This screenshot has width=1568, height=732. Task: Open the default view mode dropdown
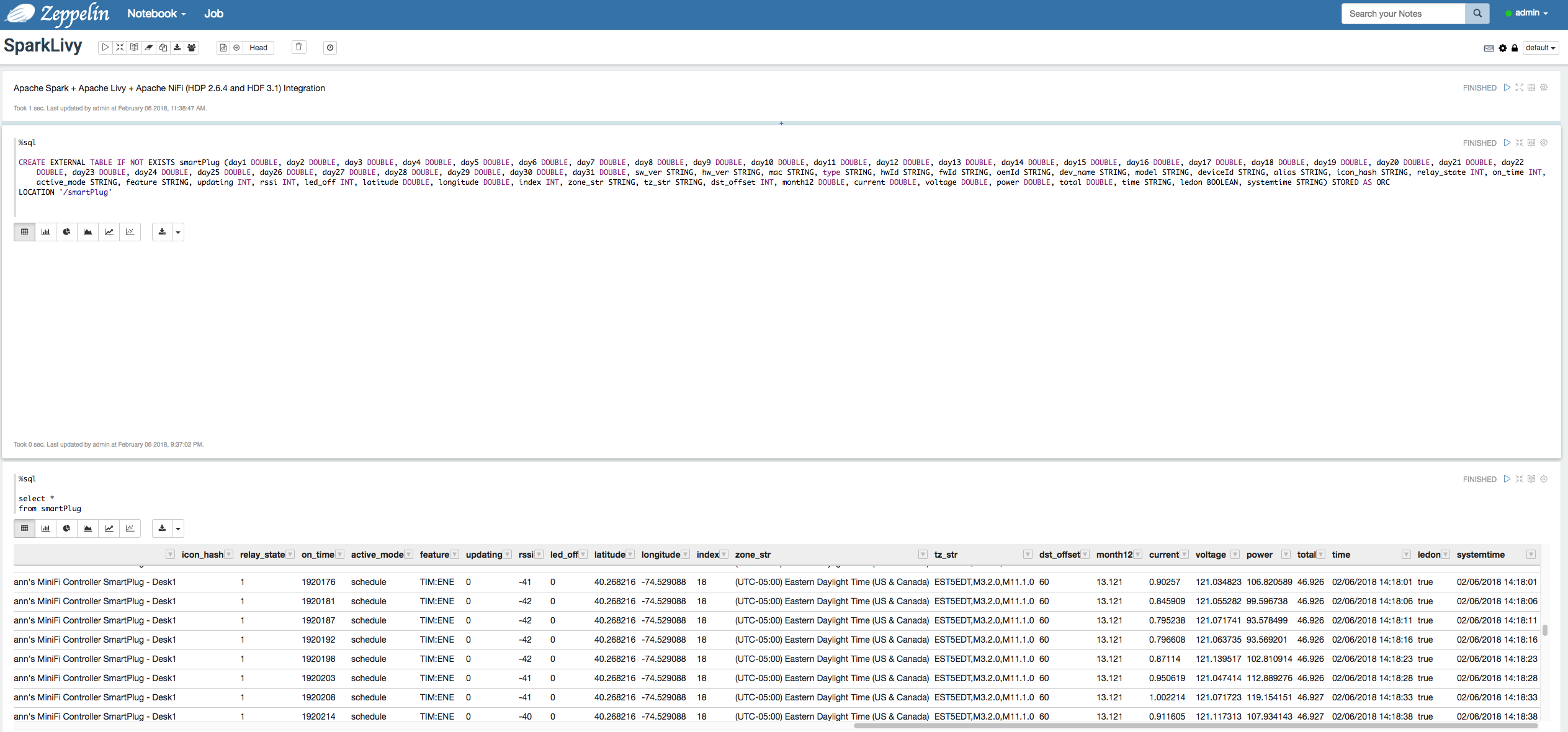[x=1540, y=48]
